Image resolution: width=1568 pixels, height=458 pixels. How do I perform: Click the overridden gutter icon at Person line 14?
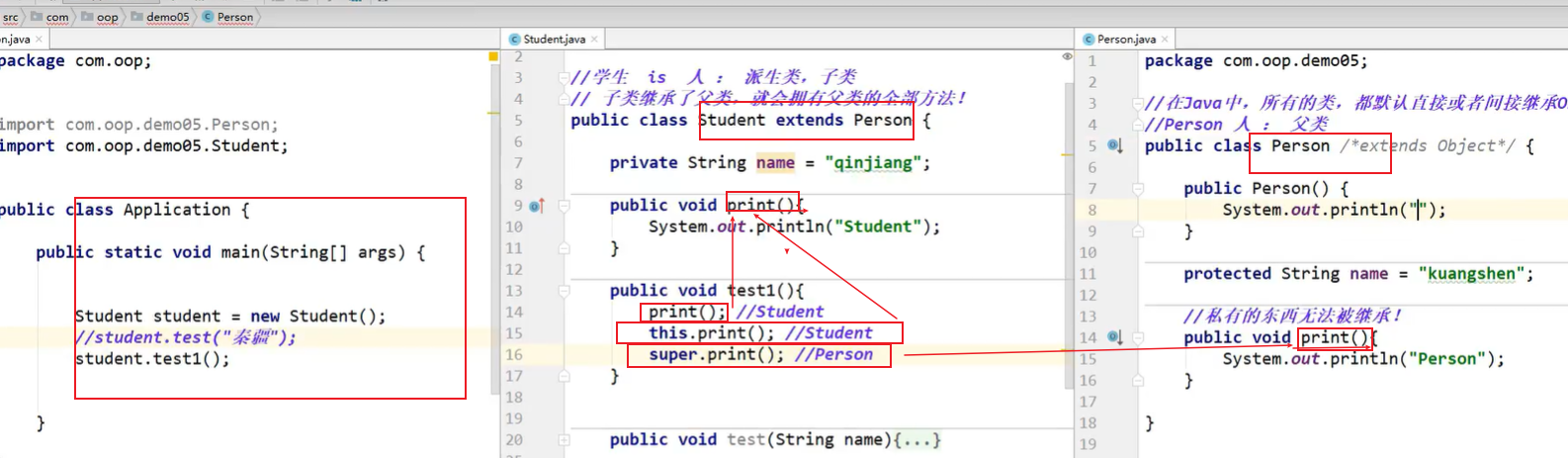(x=1115, y=337)
